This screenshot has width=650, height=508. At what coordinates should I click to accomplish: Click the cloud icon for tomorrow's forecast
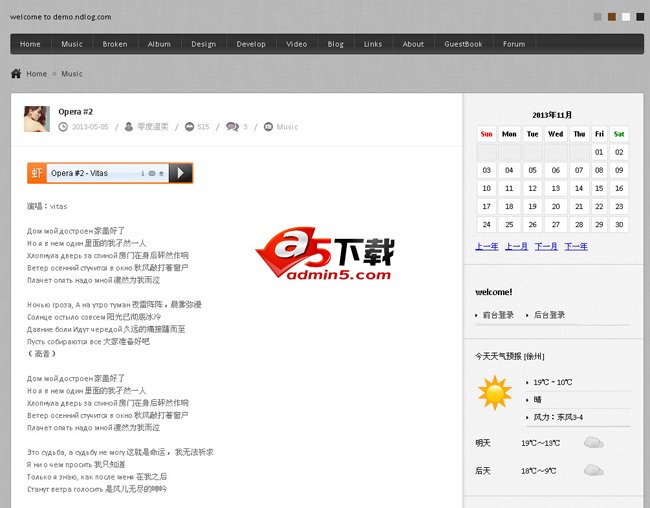tap(593, 442)
